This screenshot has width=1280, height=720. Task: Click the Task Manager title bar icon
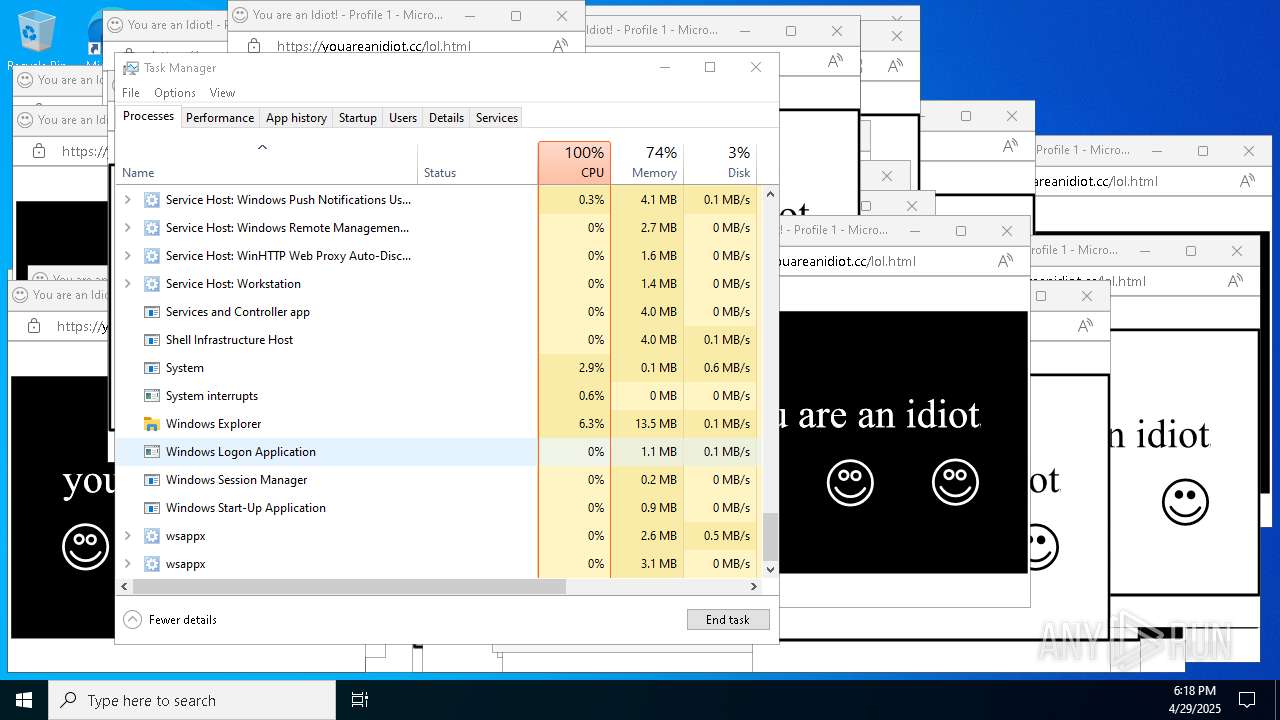click(x=131, y=68)
